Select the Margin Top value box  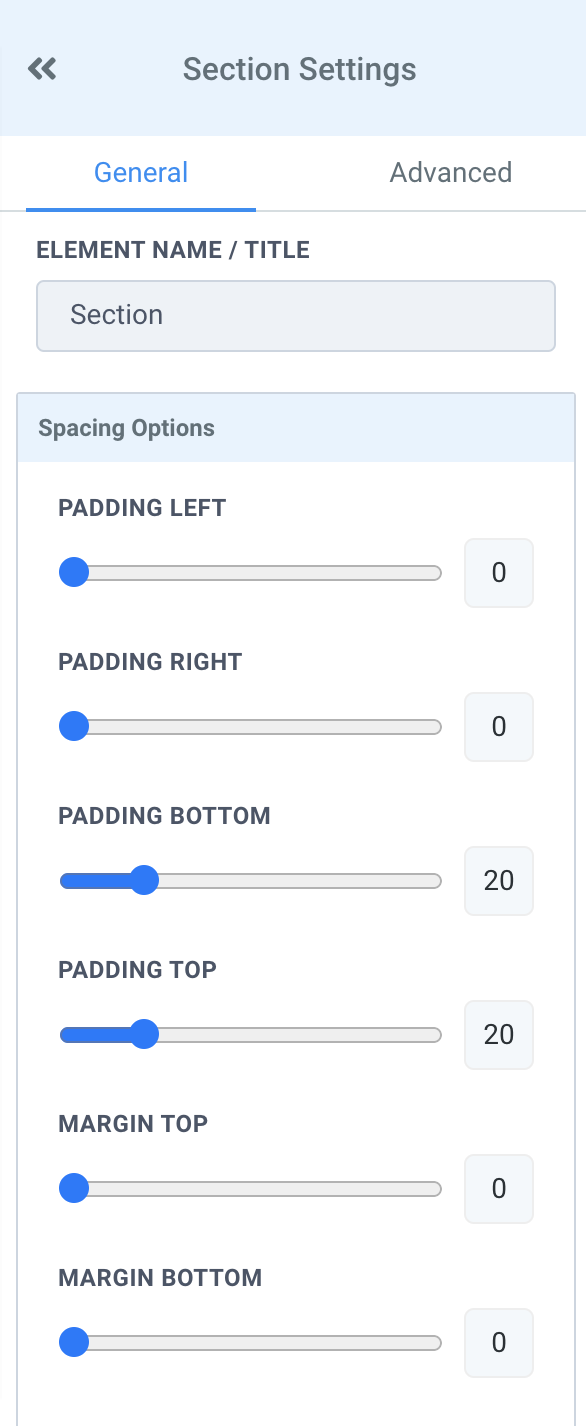[498, 1188]
